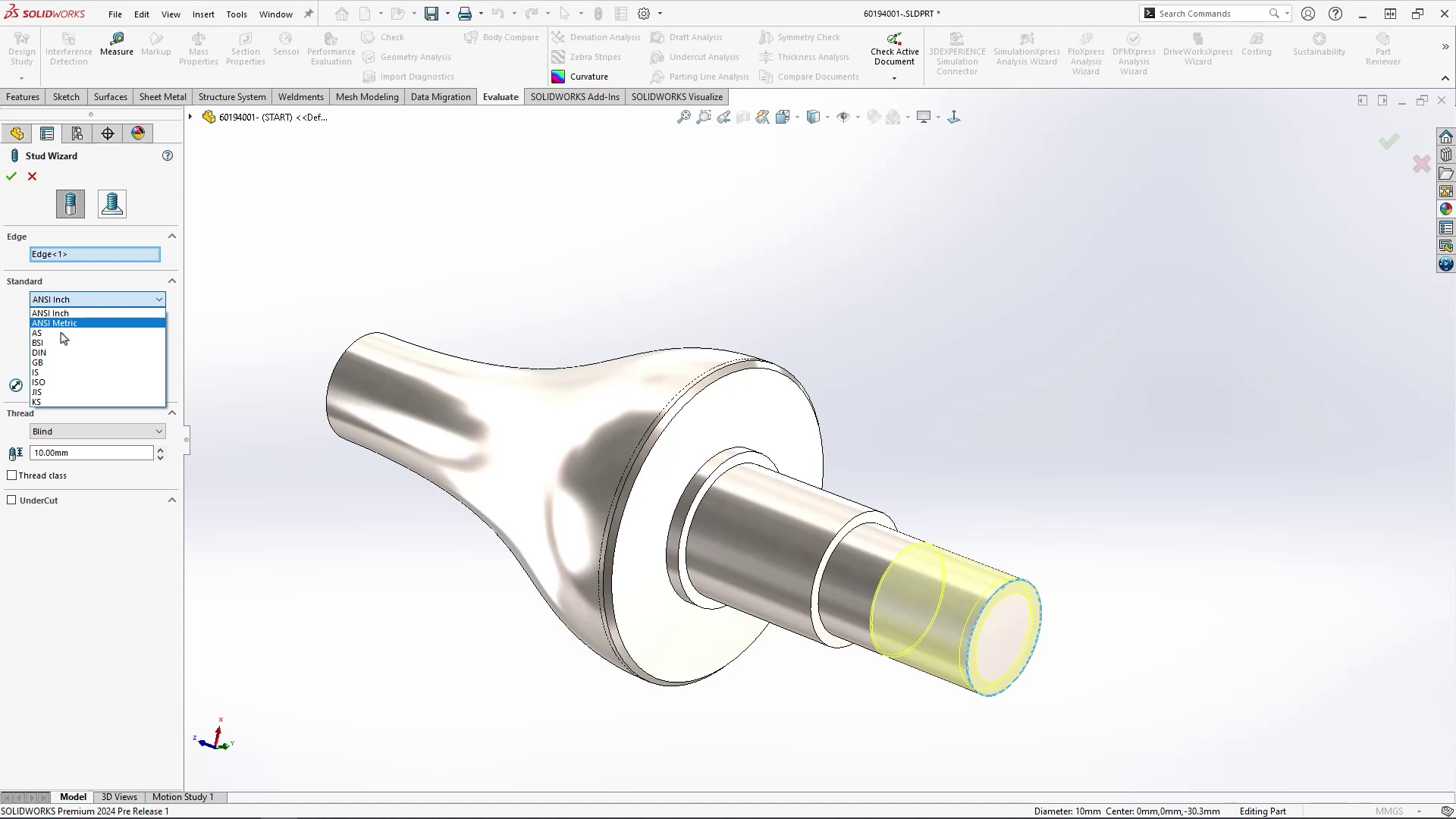Select Zoom to Fit in the view toolbar
The width and height of the screenshot is (1456, 819).
pos(682,117)
